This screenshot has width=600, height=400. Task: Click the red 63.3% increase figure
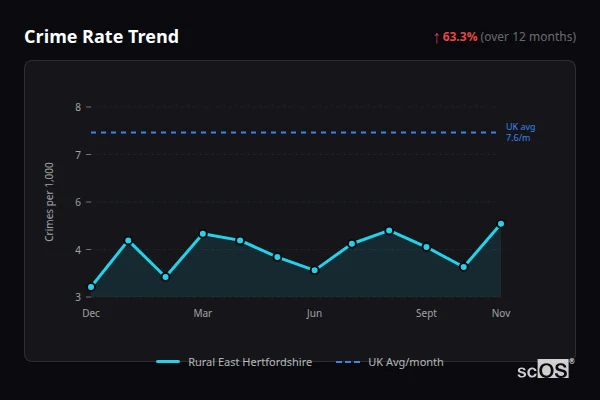(x=460, y=37)
